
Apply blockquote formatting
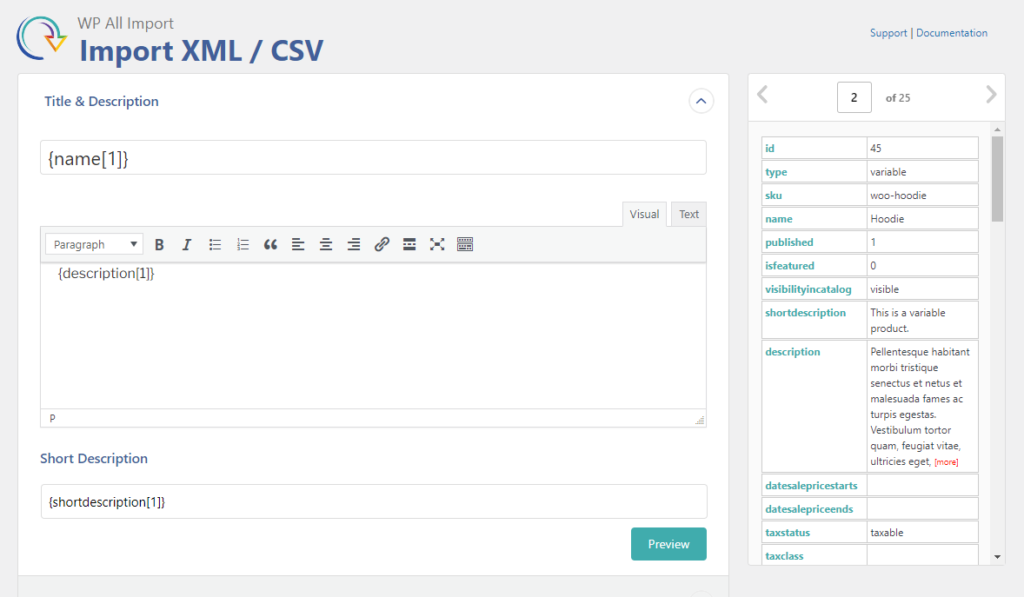(270, 244)
